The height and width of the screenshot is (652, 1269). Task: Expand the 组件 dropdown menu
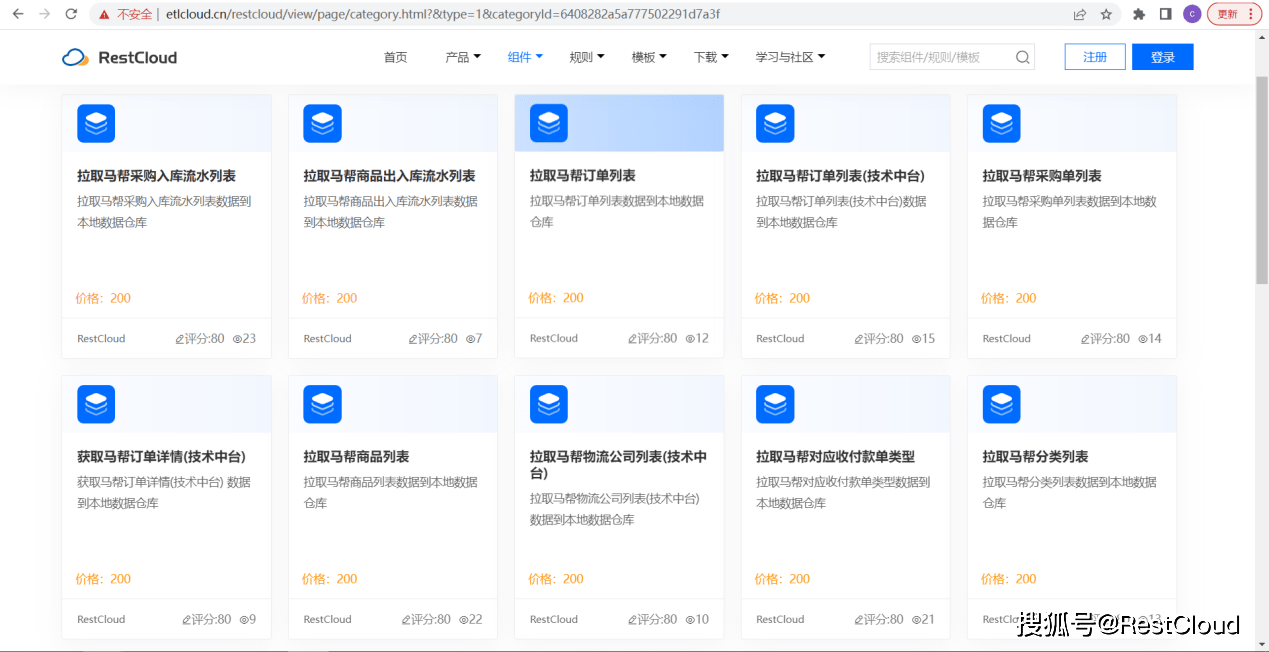[525, 57]
